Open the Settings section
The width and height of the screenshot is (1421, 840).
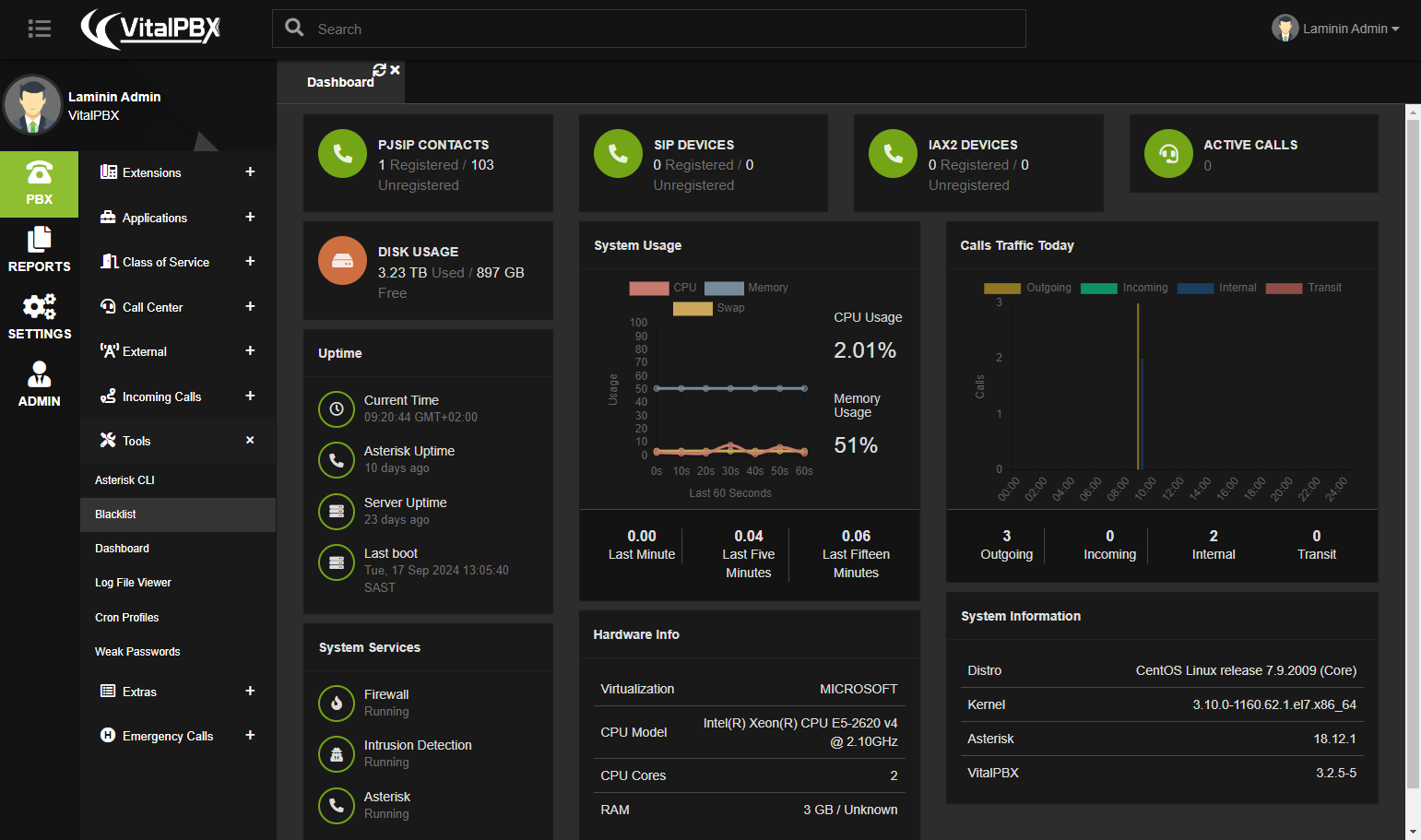(39, 318)
